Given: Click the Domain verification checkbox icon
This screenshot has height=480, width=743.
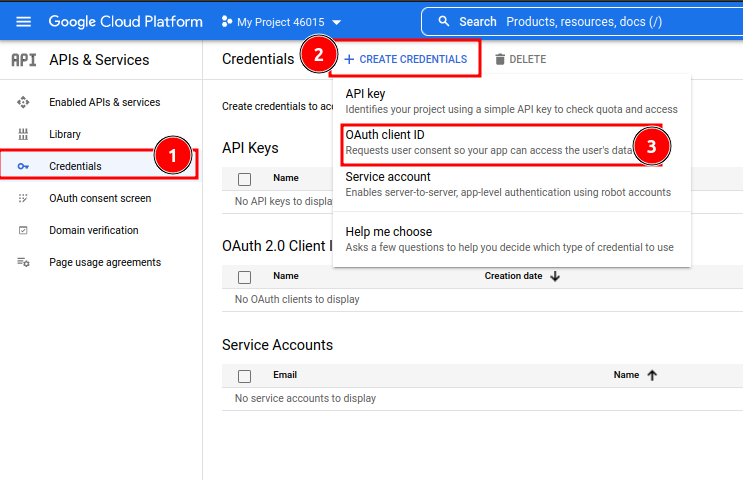Looking at the screenshot, I should click(23, 230).
